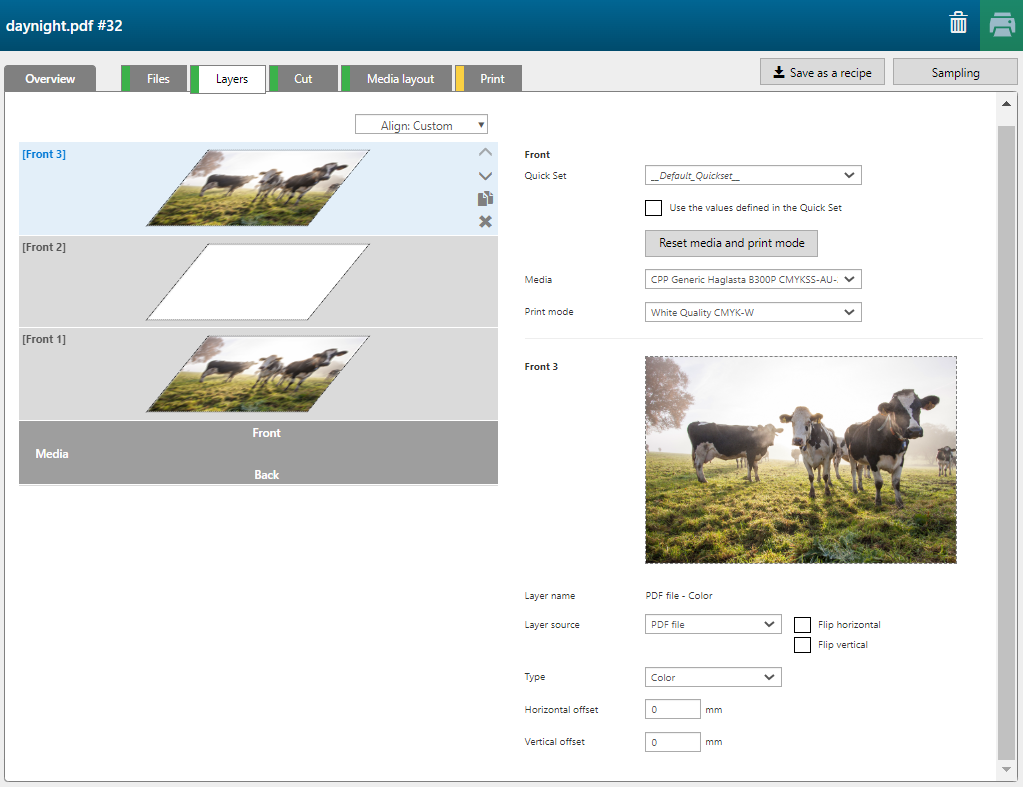
Task: Move Front 3 layer up with arrow
Action: point(485,153)
